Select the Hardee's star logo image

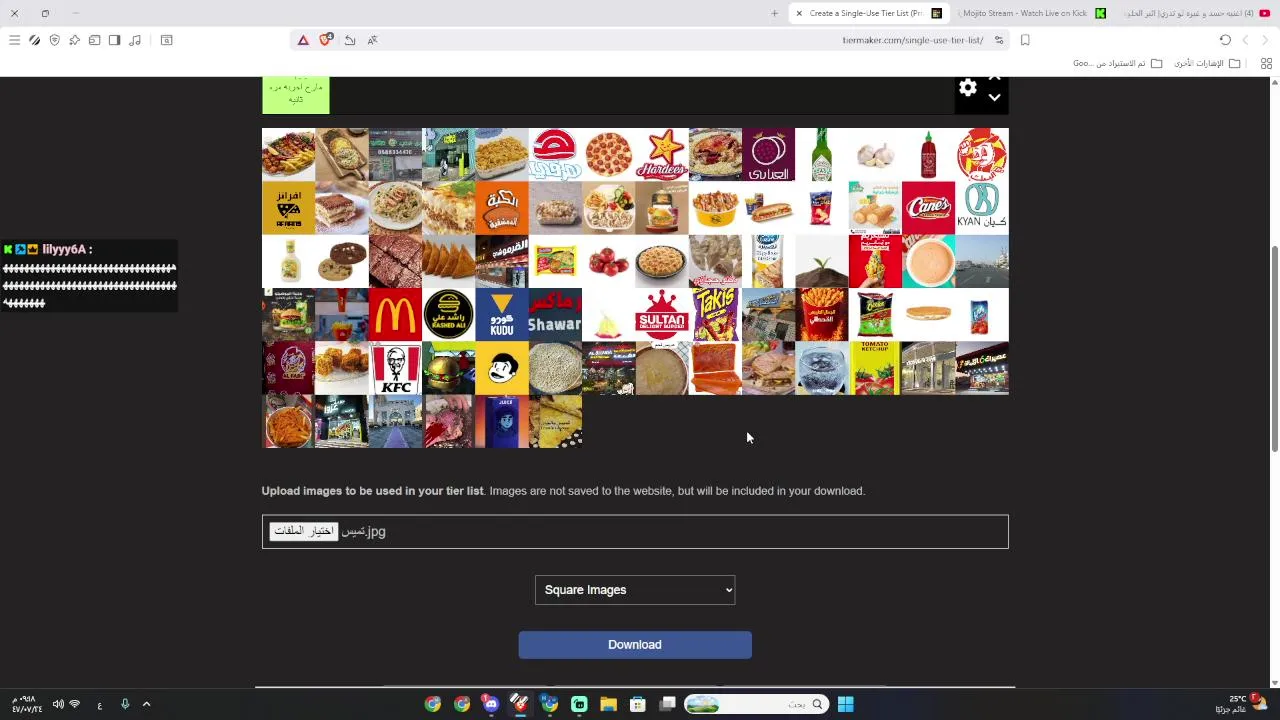click(662, 155)
